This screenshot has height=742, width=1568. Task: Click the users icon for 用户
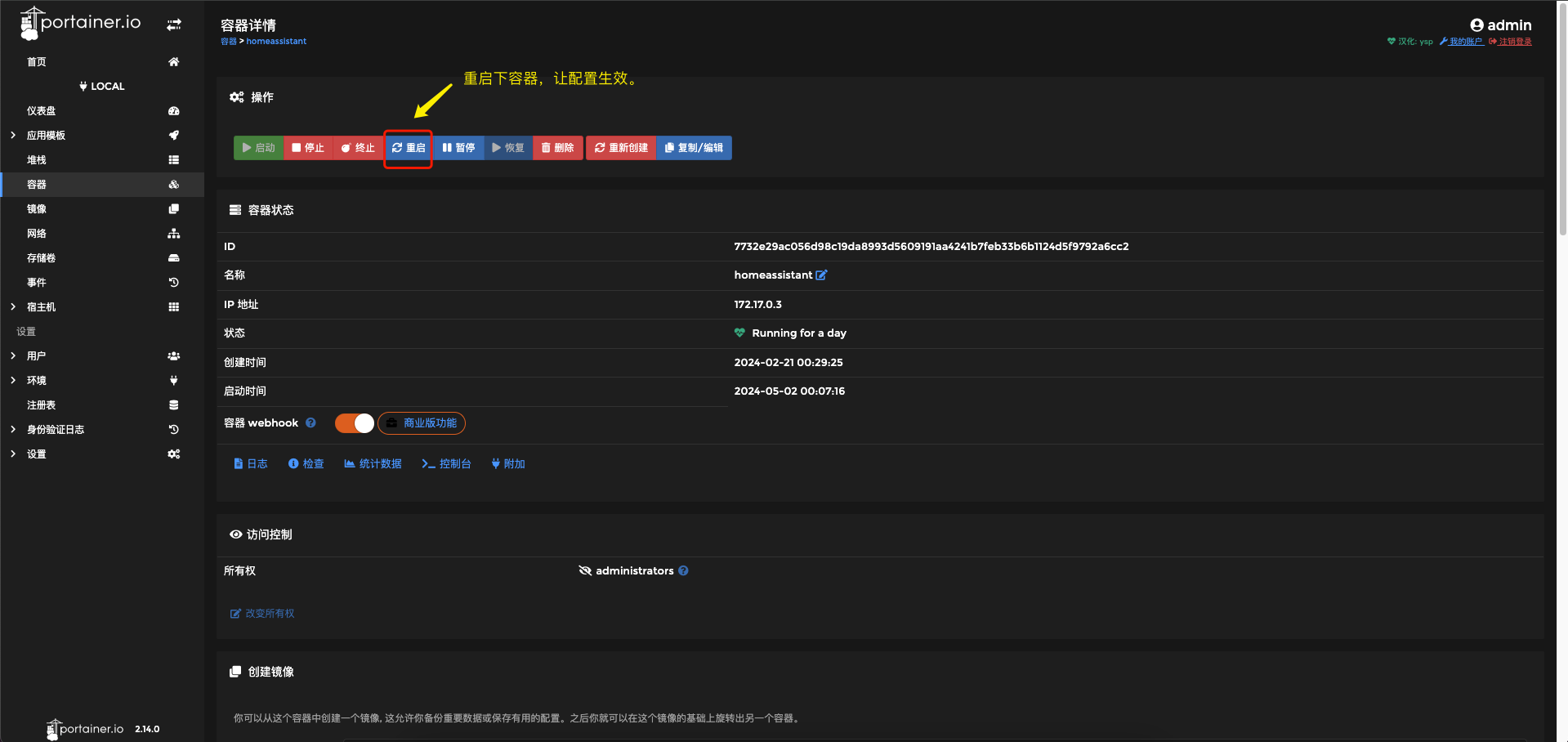pos(173,356)
